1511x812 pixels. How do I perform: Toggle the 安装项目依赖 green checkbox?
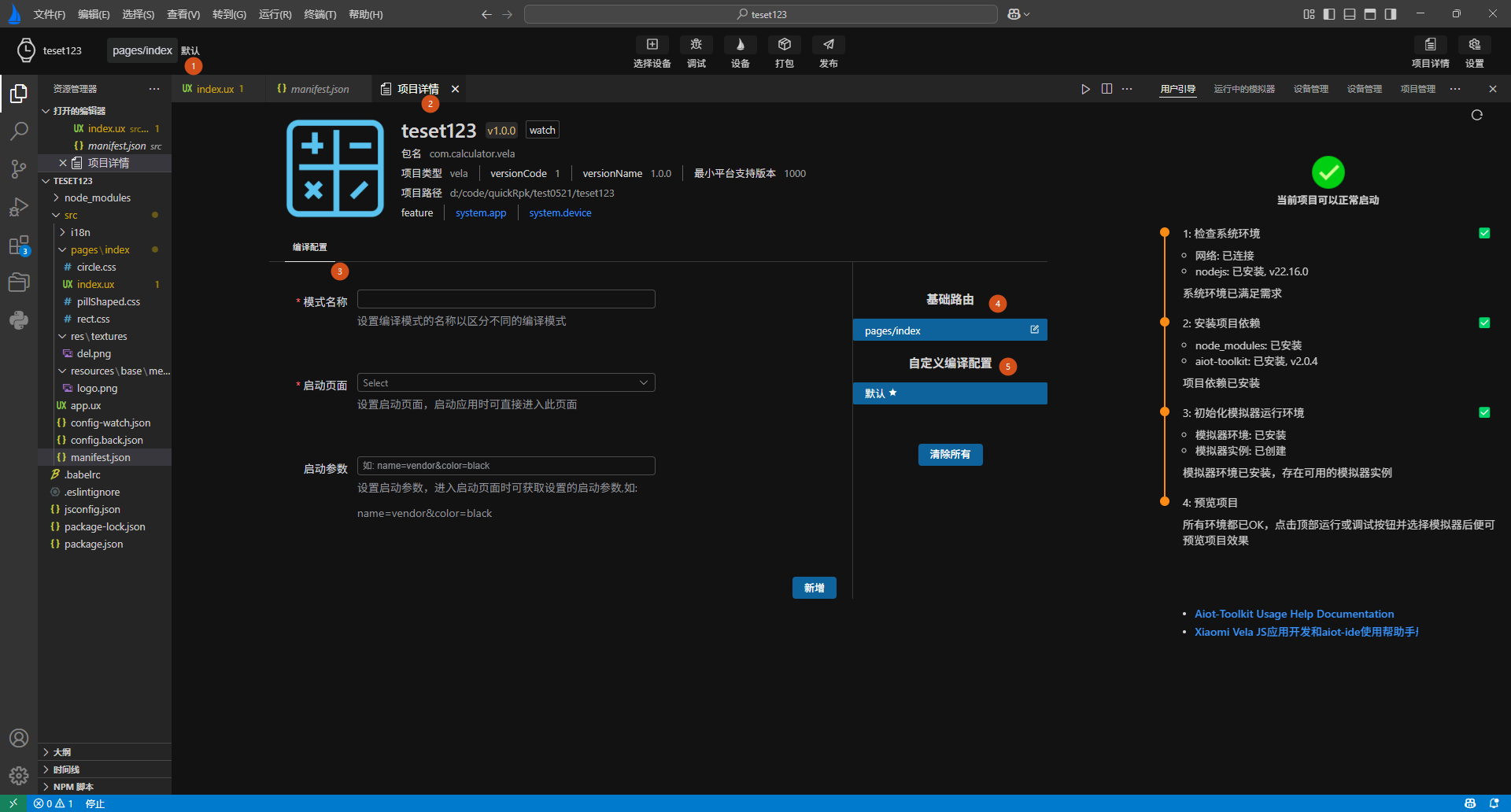(x=1484, y=323)
